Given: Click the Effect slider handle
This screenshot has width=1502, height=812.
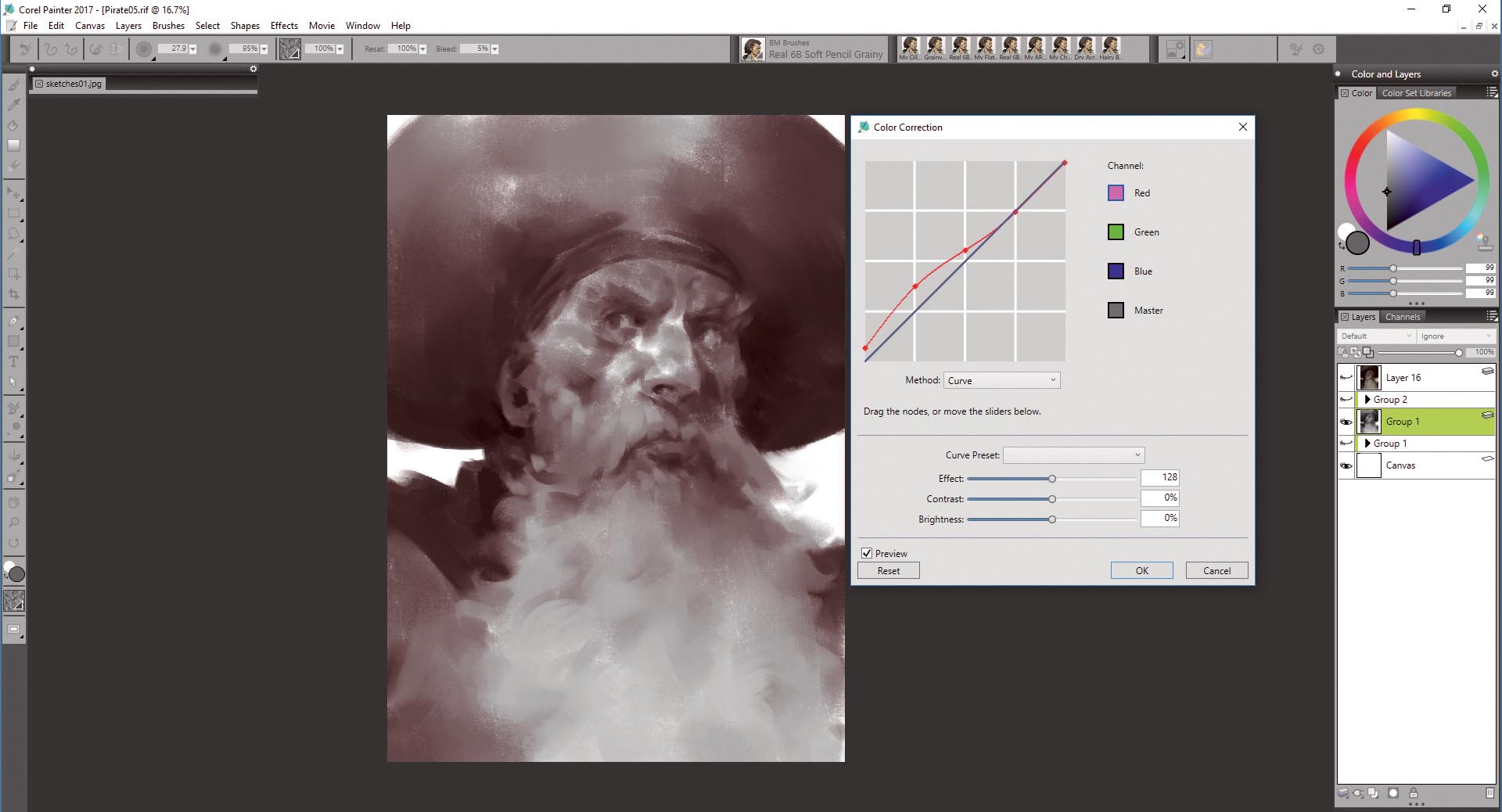Looking at the screenshot, I should [x=1052, y=479].
